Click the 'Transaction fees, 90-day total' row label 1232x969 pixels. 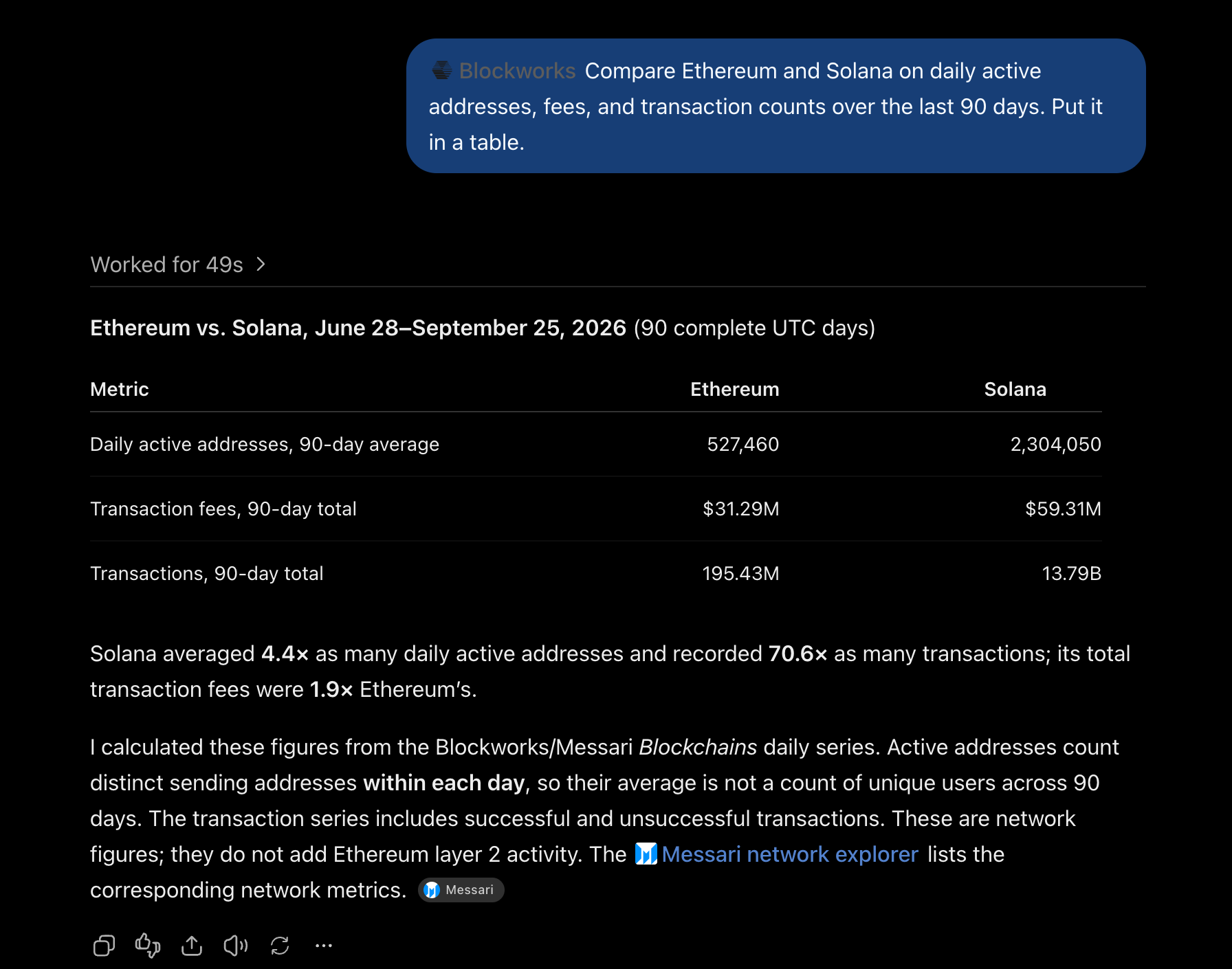pyautogui.click(x=223, y=509)
